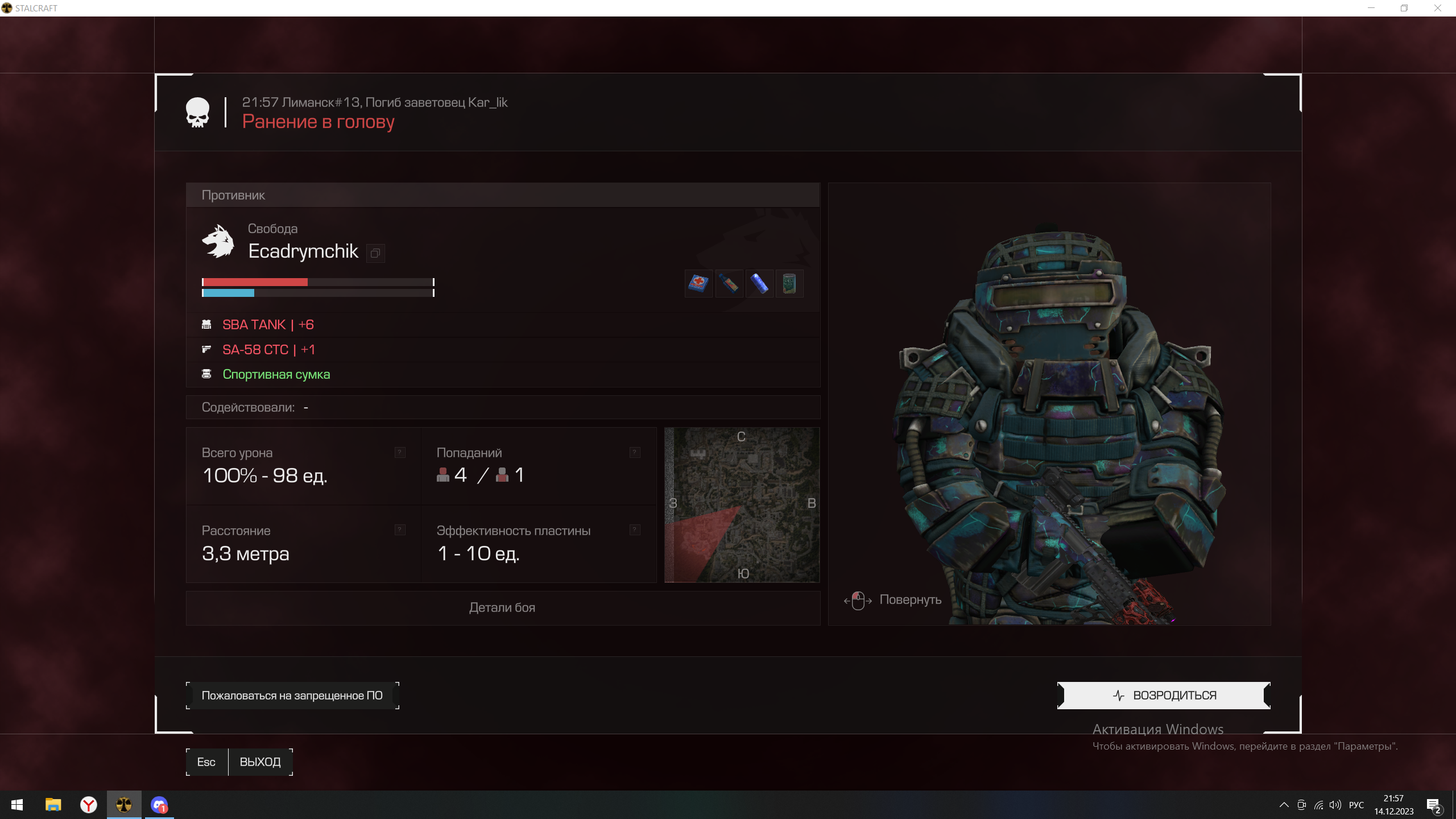This screenshot has height=819, width=1456.
Task: Click the Свобода faction label
Action: [x=272, y=229]
